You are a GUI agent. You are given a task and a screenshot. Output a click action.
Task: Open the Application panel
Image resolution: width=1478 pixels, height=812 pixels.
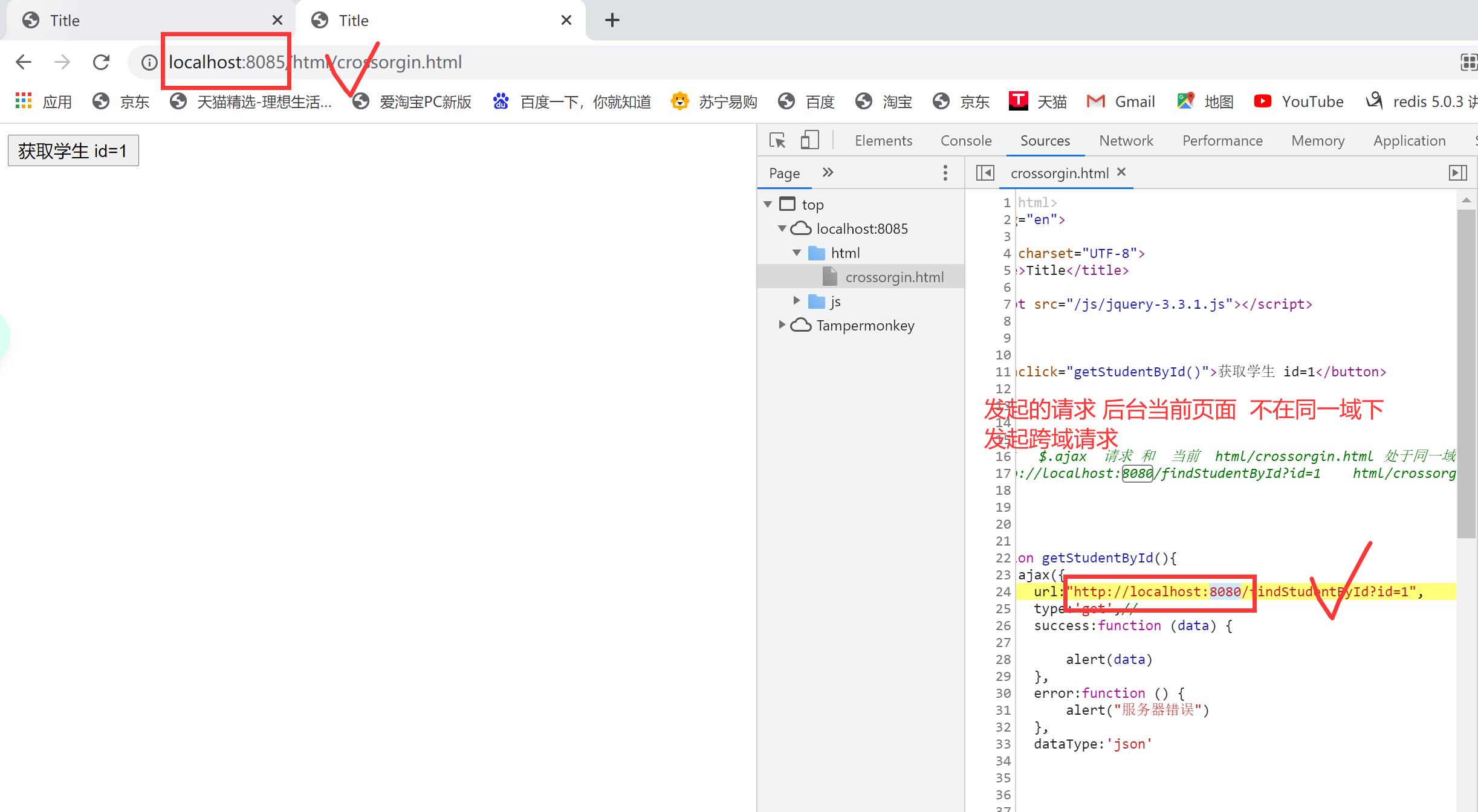(1409, 141)
